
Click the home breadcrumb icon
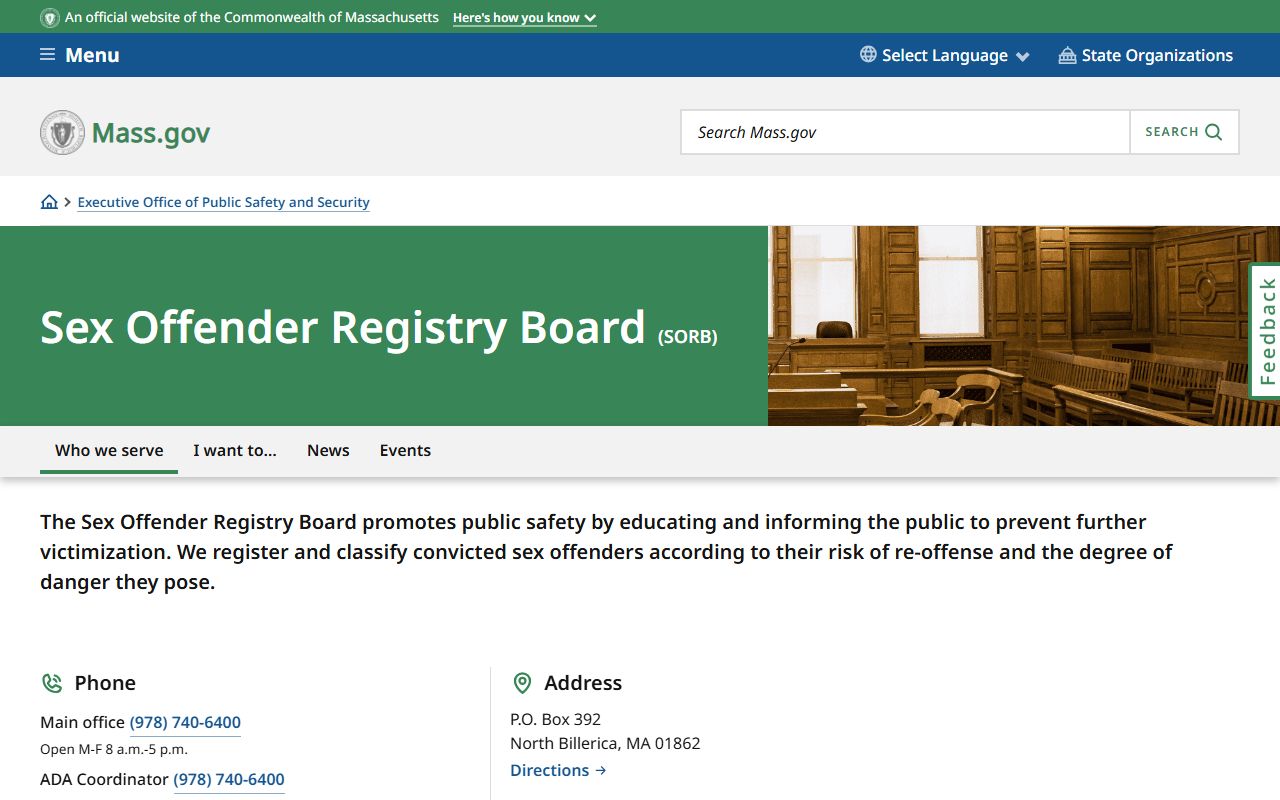(x=49, y=202)
